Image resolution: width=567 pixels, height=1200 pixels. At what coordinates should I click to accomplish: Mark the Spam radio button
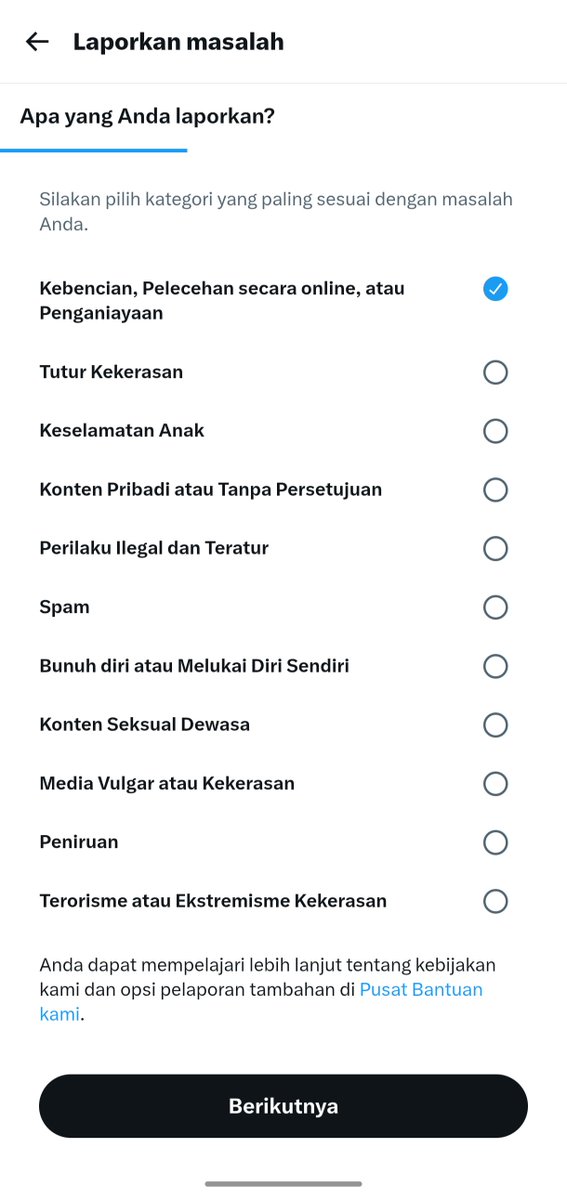pyautogui.click(x=495, y=607)
